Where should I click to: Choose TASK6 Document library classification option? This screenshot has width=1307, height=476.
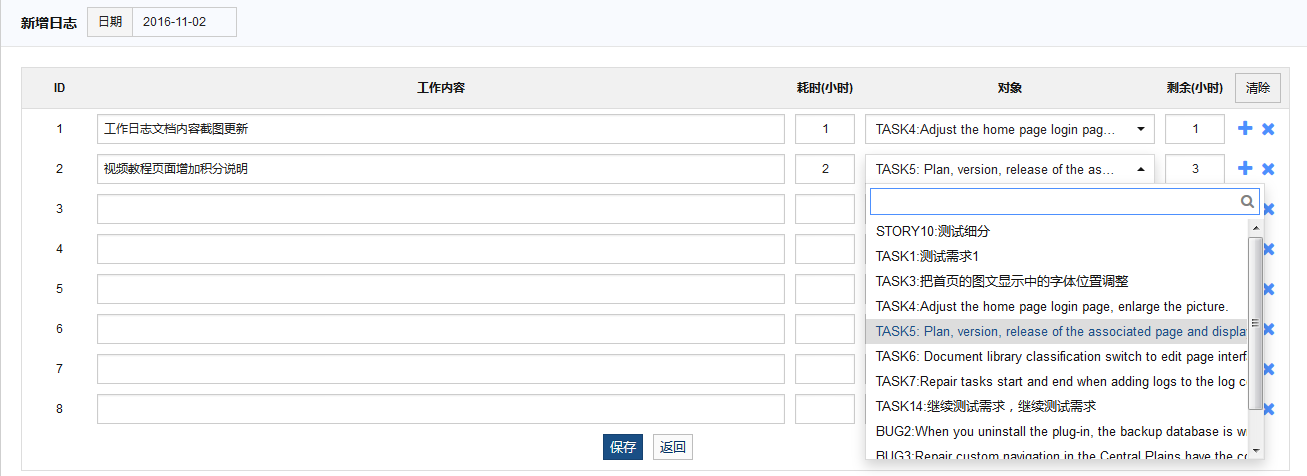click(x=1057, y=356)
